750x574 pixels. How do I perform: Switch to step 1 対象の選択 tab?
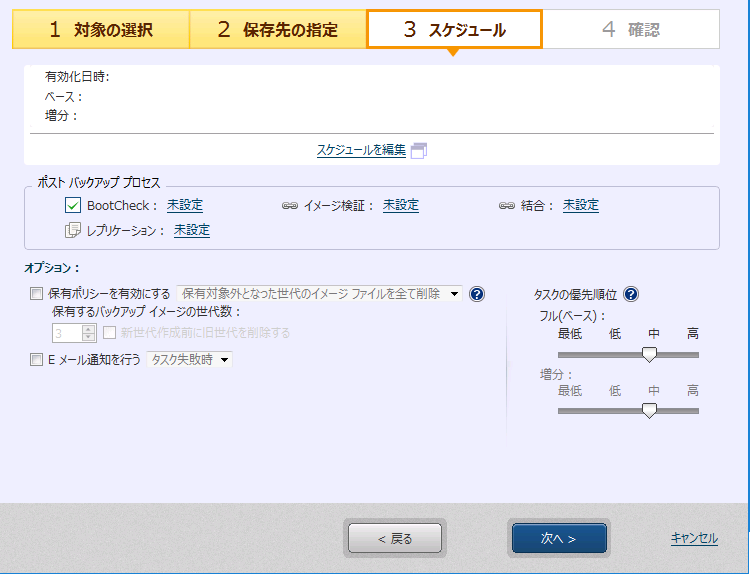click(100, 30)
